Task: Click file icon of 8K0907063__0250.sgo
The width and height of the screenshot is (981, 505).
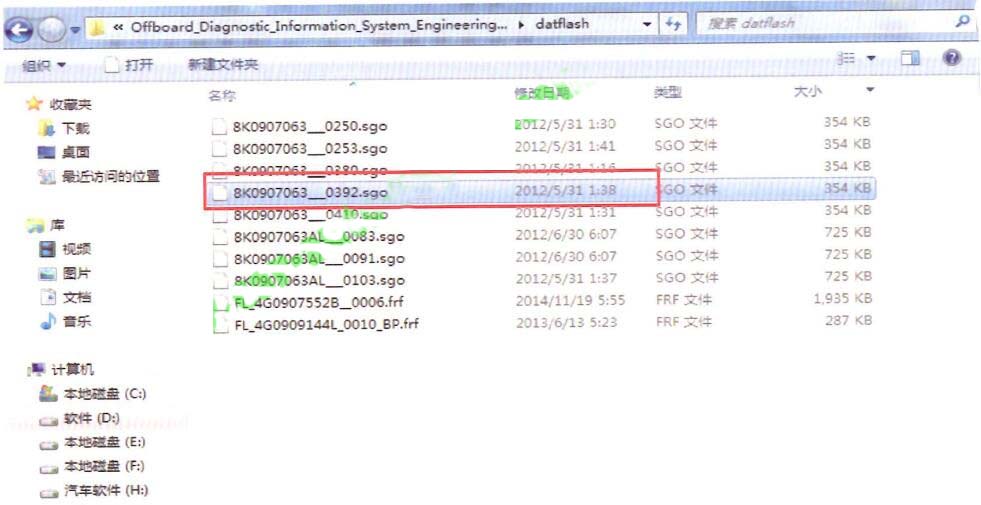Action: tap(218, 126)
